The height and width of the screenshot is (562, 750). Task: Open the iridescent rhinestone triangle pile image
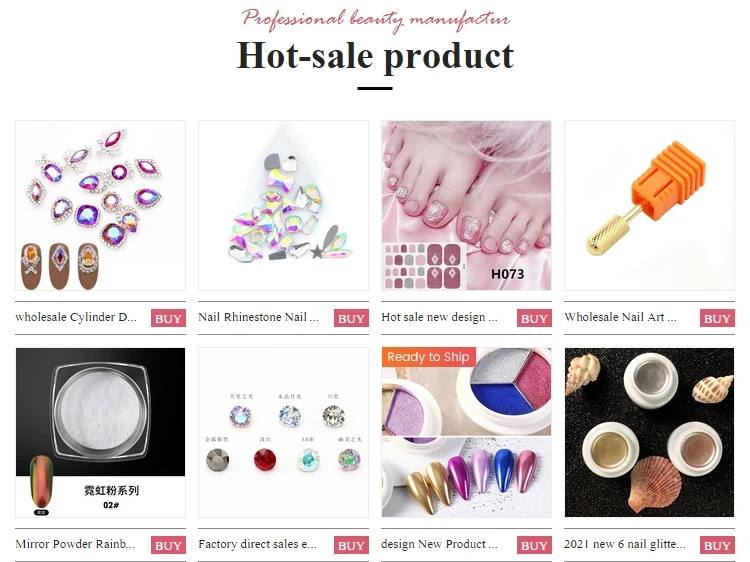283,206
